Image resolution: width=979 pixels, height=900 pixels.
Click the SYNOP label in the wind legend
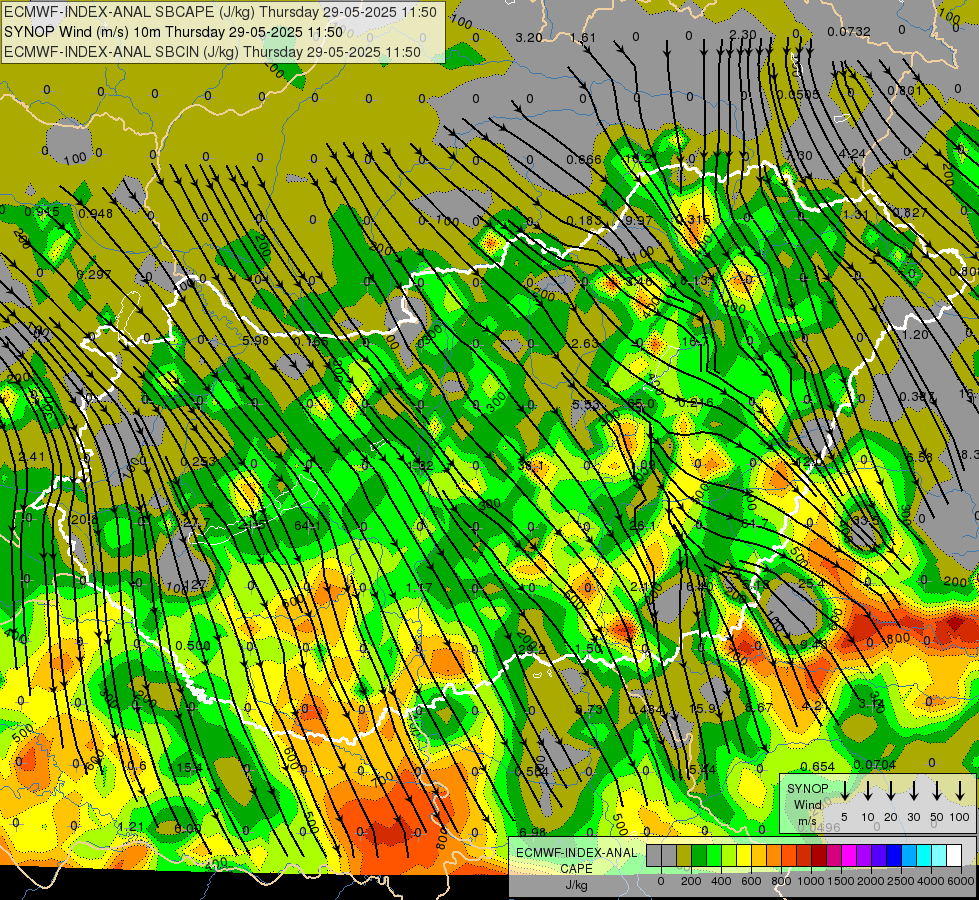[x=807, y=789]
